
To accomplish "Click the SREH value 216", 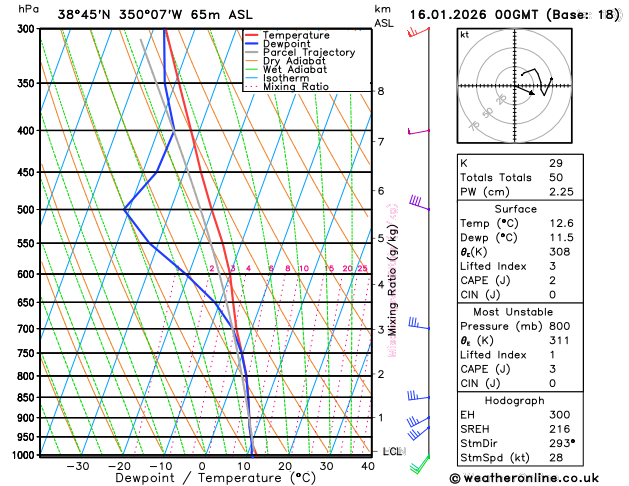I will pyautogui.click(x=560, y=429).
